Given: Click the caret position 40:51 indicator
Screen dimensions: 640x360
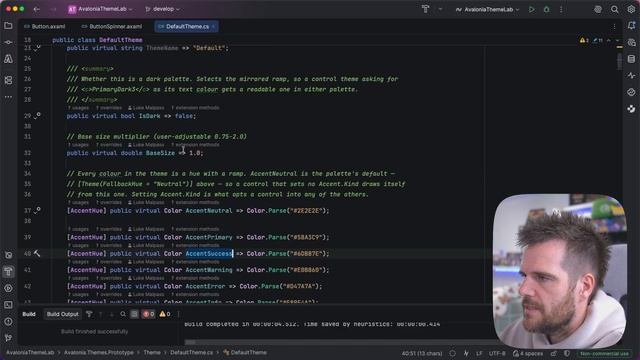Looking at the screenshot, I should point(422,353).
